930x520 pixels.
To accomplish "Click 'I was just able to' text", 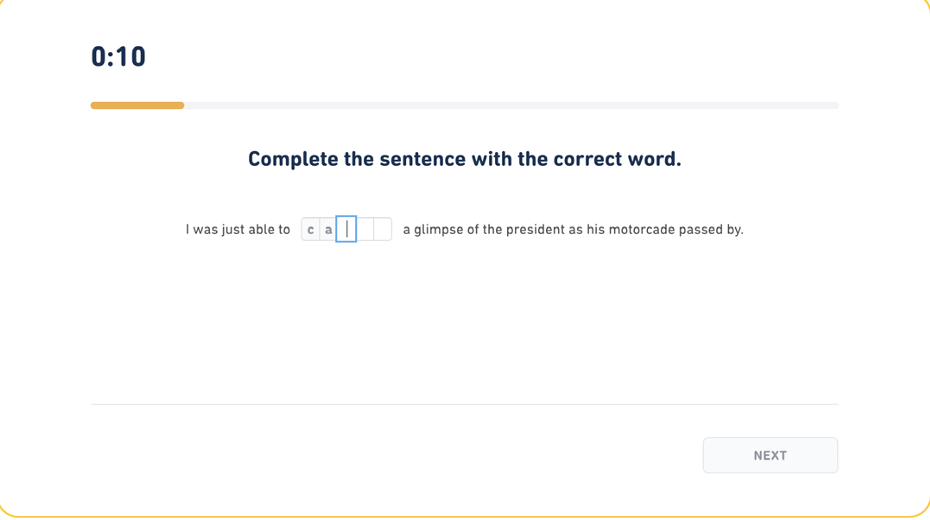I will pyautogui.click(x=238, y=230).
